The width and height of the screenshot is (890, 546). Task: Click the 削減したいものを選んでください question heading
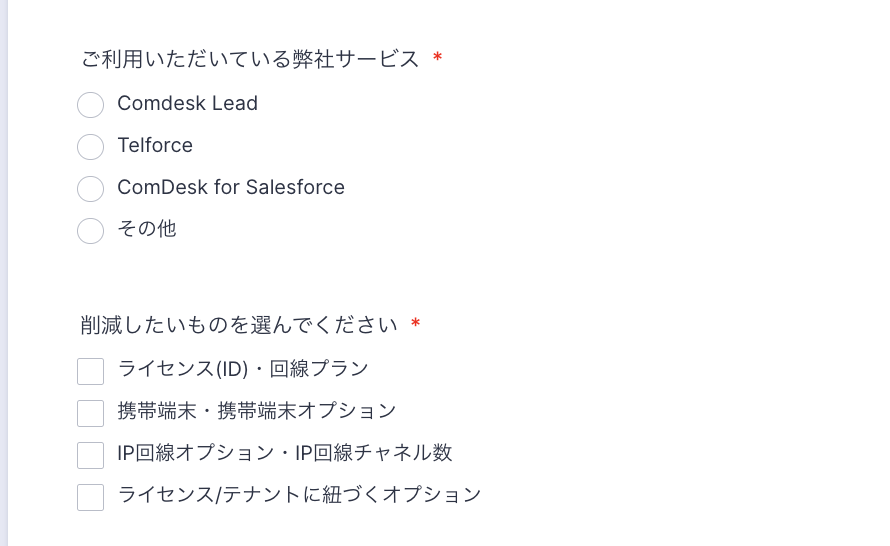coord(239,325)
